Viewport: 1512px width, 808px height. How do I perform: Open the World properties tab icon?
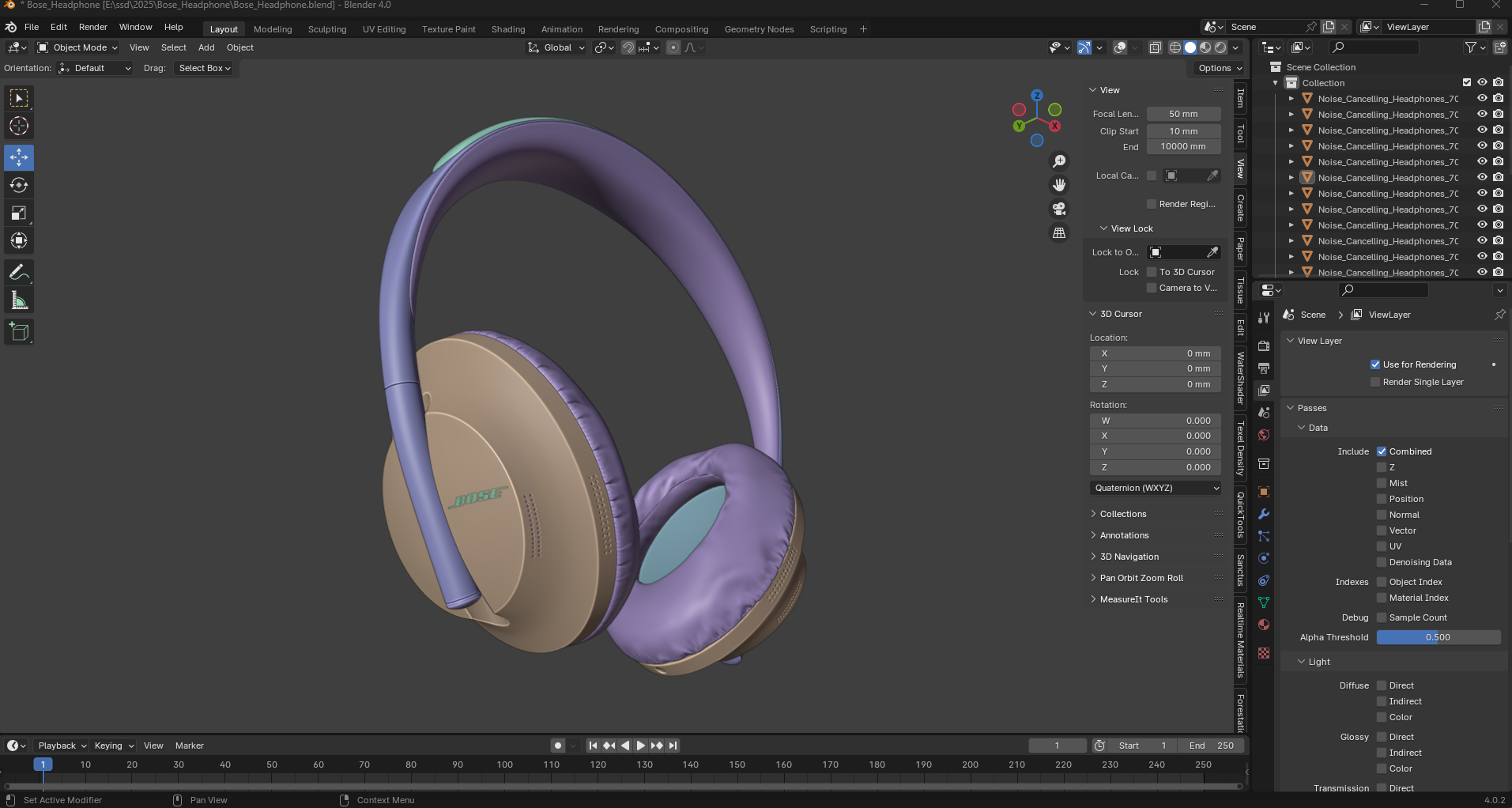pos(1264,435)
